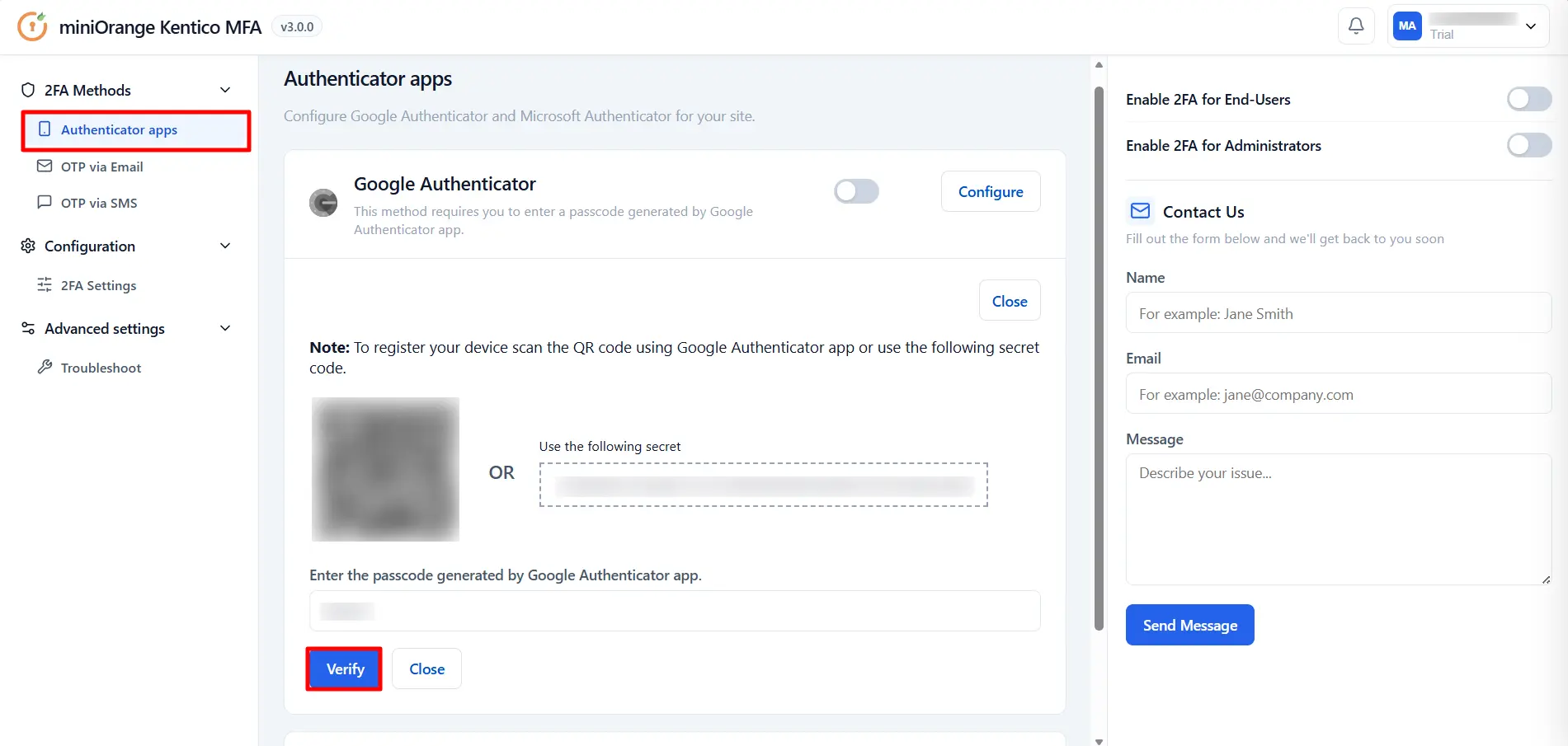Click the Trial label under account name
The width and height of the screenshot is (1568, 746).
coord(1442,35)
